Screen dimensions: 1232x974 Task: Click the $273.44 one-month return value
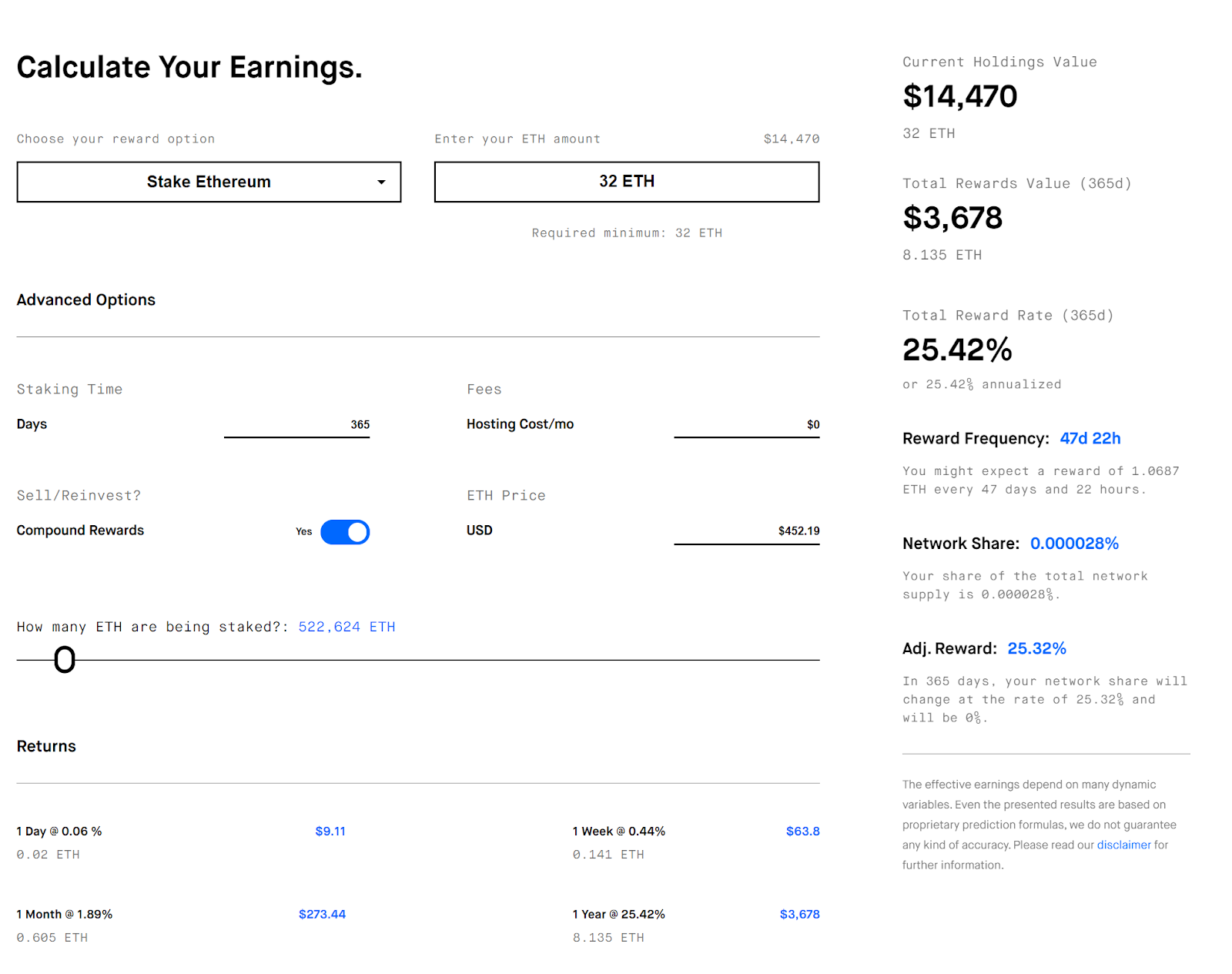click(322, 915)
